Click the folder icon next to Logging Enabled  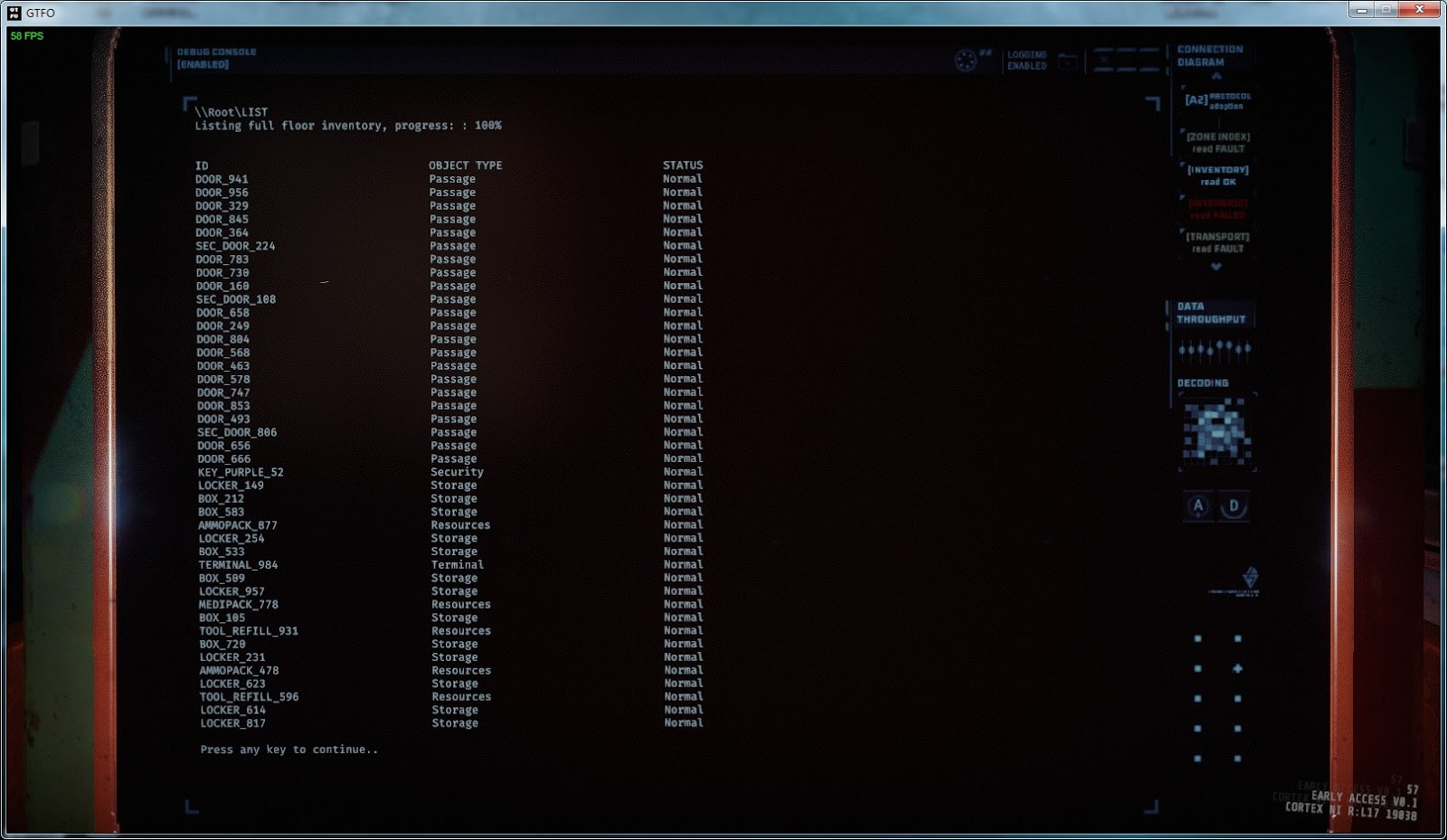click(x=1068, y=61)
